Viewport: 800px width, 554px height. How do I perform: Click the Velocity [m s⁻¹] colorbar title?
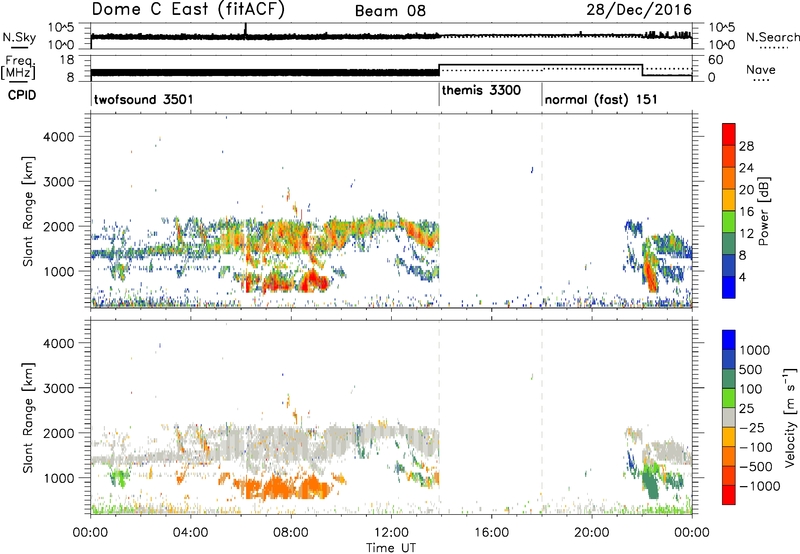coord(790,417)
